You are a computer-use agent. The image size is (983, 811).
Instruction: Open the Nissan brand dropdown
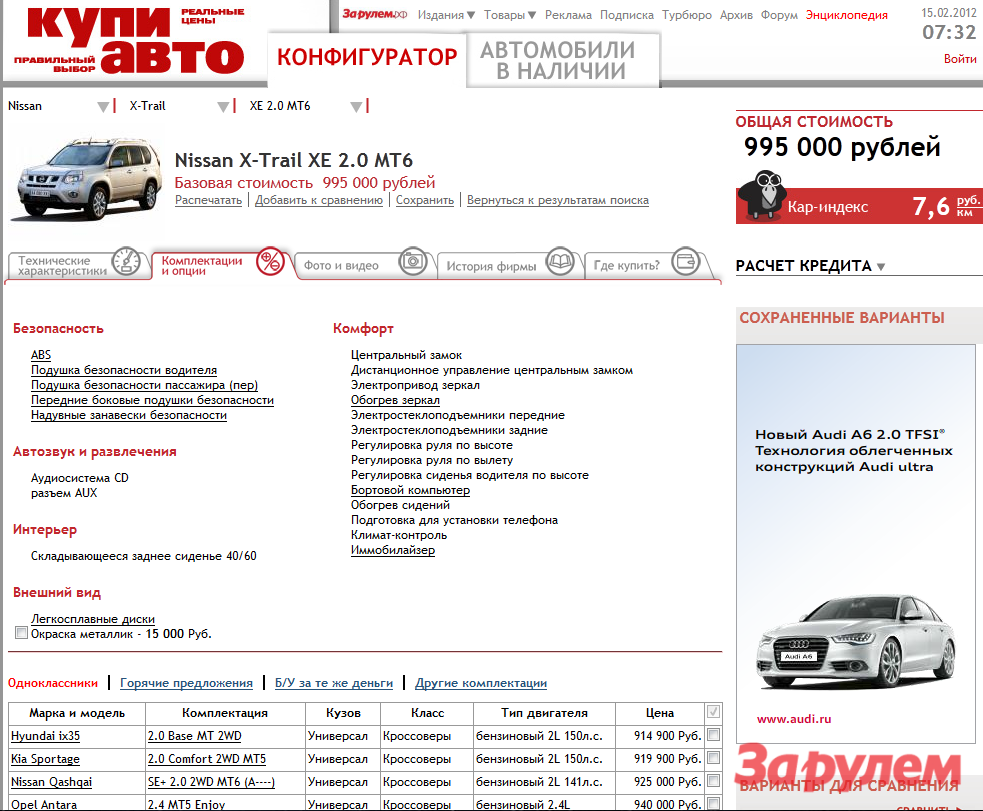pyautogui.click(x=102, y=107)
